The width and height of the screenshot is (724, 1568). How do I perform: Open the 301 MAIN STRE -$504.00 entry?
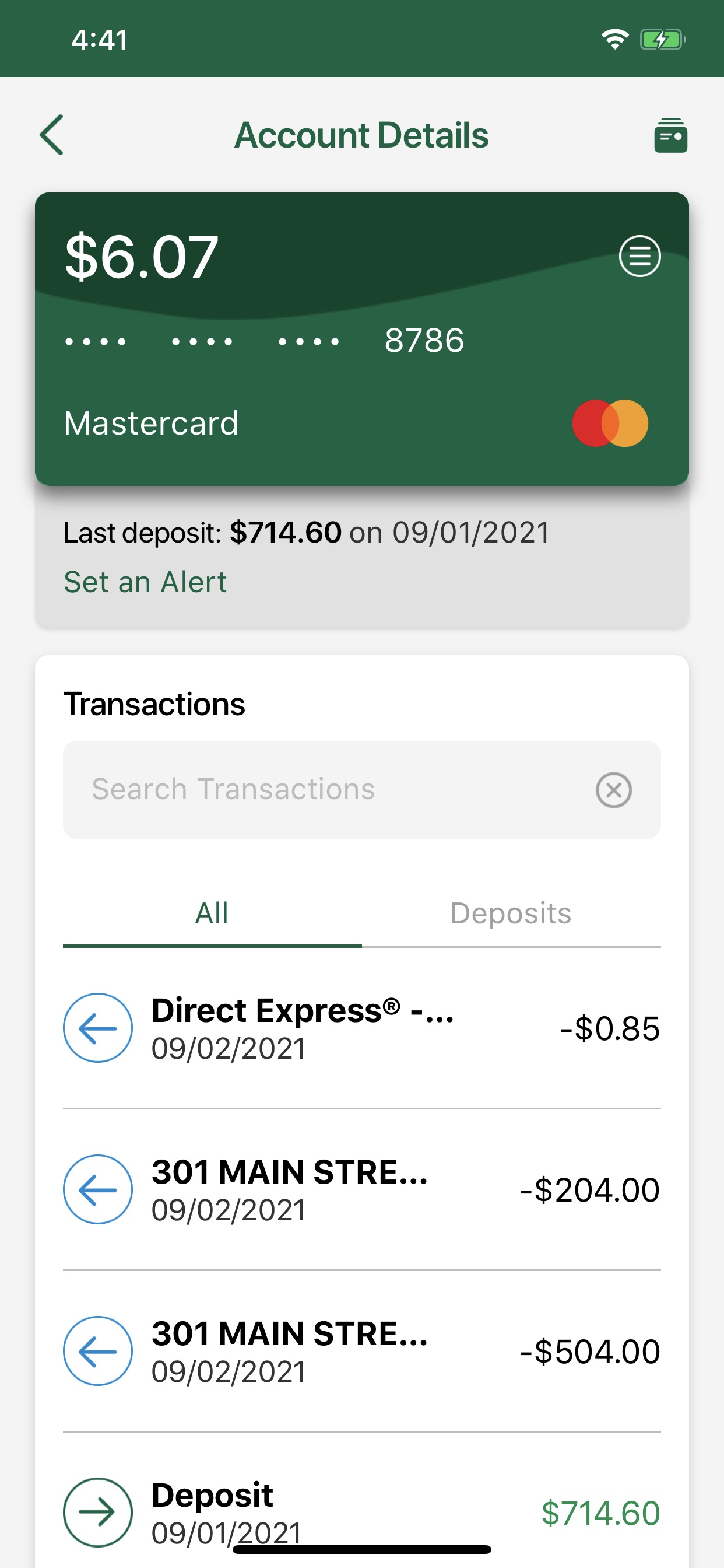coord(362,1350)
